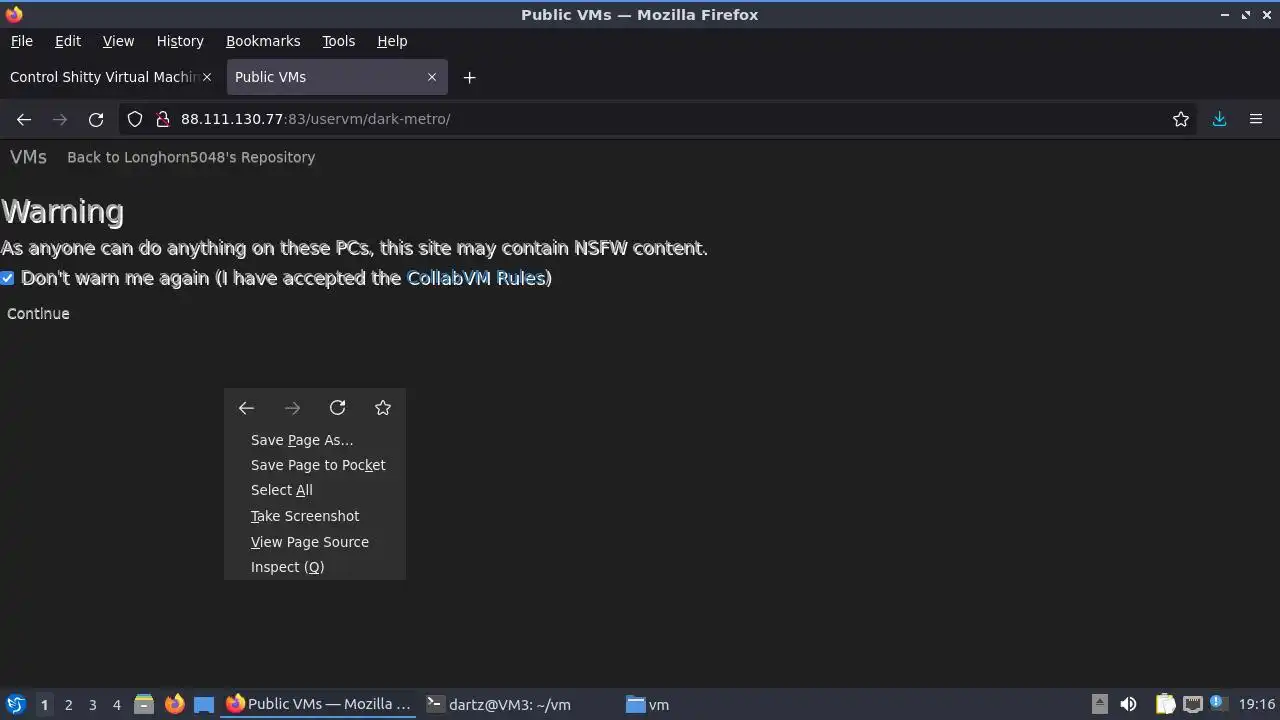The height and width of the screenshot is (720, 1280).
Task: Open the Bookmarks menu
Action: pyautogui.click(x=263, y=41)
